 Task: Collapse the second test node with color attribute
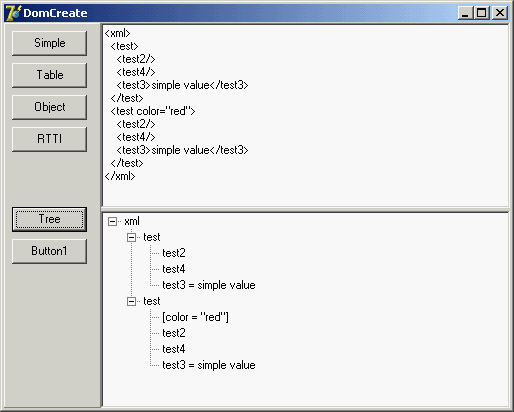point(132,301)
